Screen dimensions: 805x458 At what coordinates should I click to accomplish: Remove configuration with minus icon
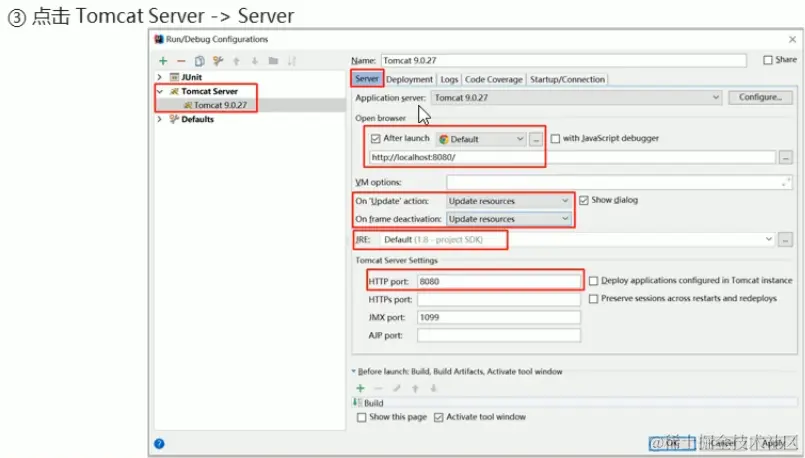[x=181, y=61]
